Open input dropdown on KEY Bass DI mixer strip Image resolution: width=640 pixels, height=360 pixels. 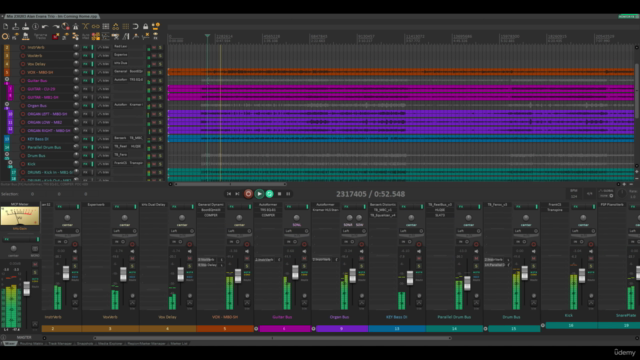coord(411,231)
